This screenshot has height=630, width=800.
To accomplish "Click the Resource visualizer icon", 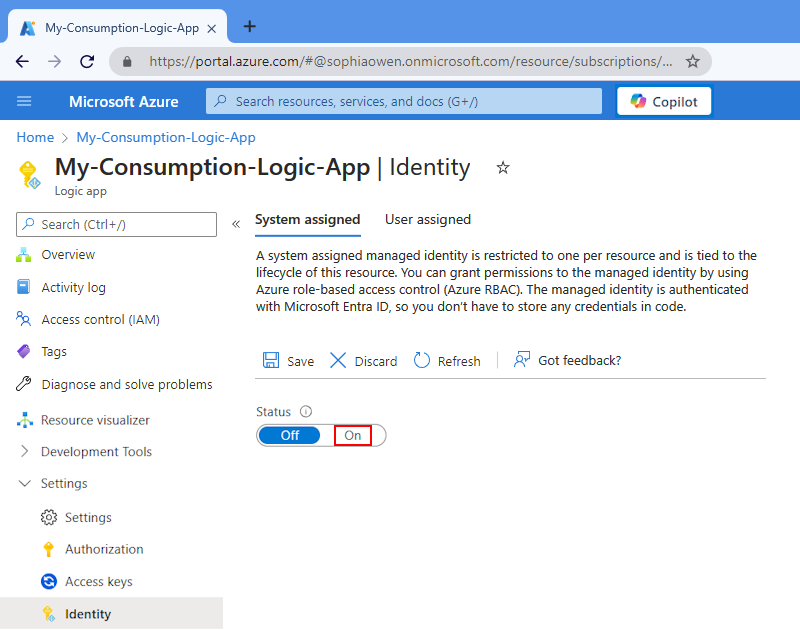I will (x=24, y=420).
